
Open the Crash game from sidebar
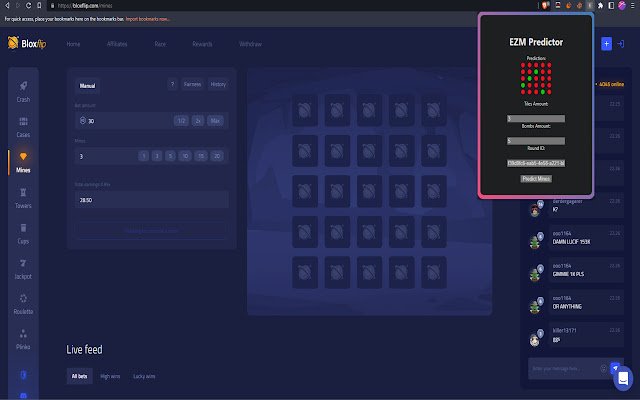coord(23,92)
